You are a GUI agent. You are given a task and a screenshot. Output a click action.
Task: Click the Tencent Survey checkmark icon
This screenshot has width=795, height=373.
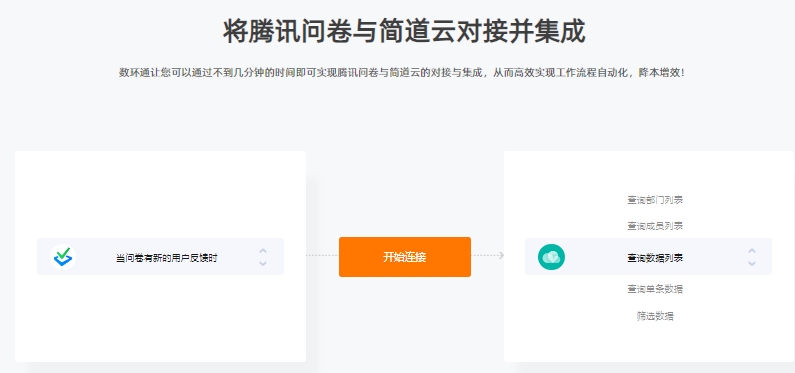point(63,257)
